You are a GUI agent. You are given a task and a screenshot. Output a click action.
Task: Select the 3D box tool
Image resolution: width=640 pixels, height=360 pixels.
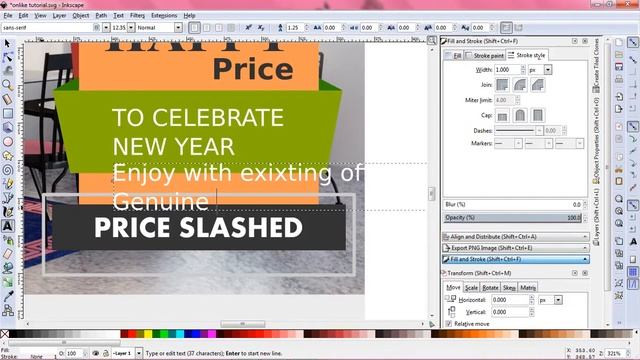7,127
